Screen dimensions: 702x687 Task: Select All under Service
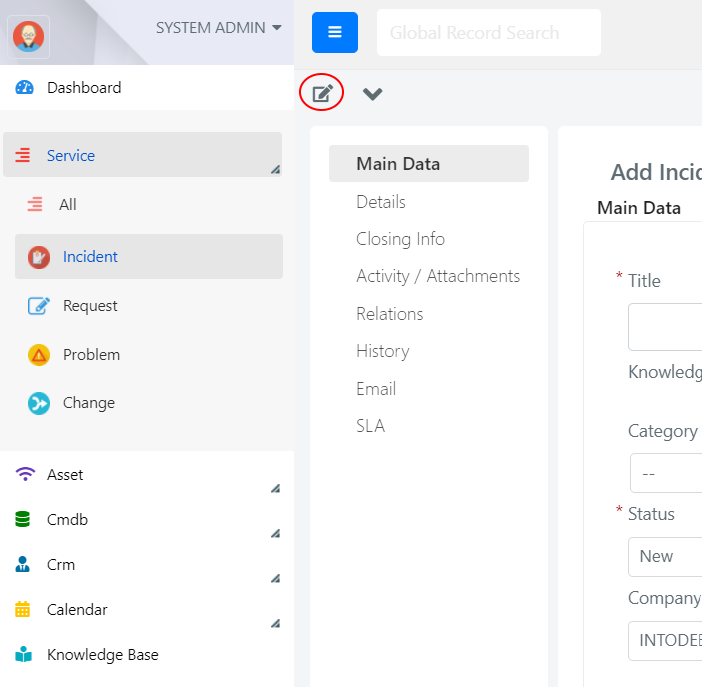point(68,205)
